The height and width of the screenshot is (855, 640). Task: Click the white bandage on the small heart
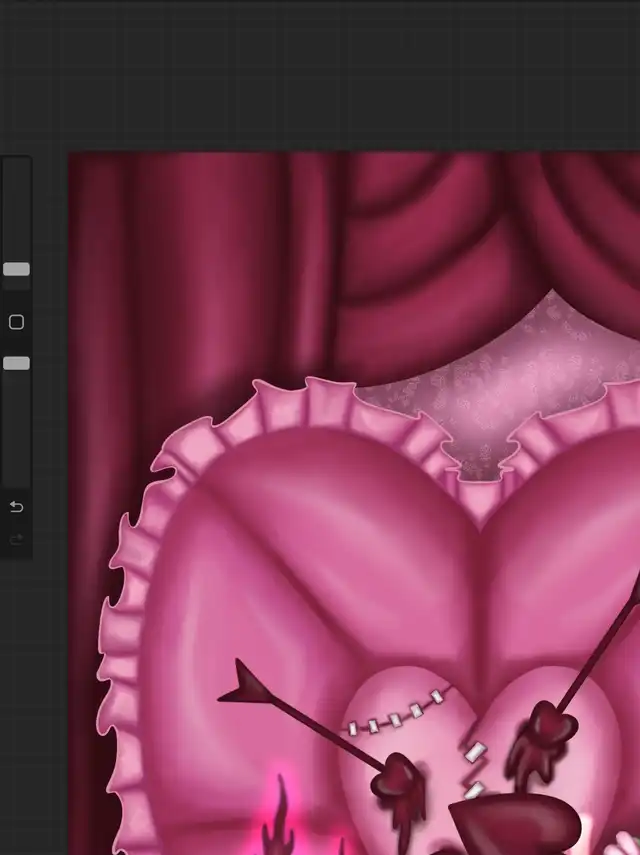tap(474, 752)
